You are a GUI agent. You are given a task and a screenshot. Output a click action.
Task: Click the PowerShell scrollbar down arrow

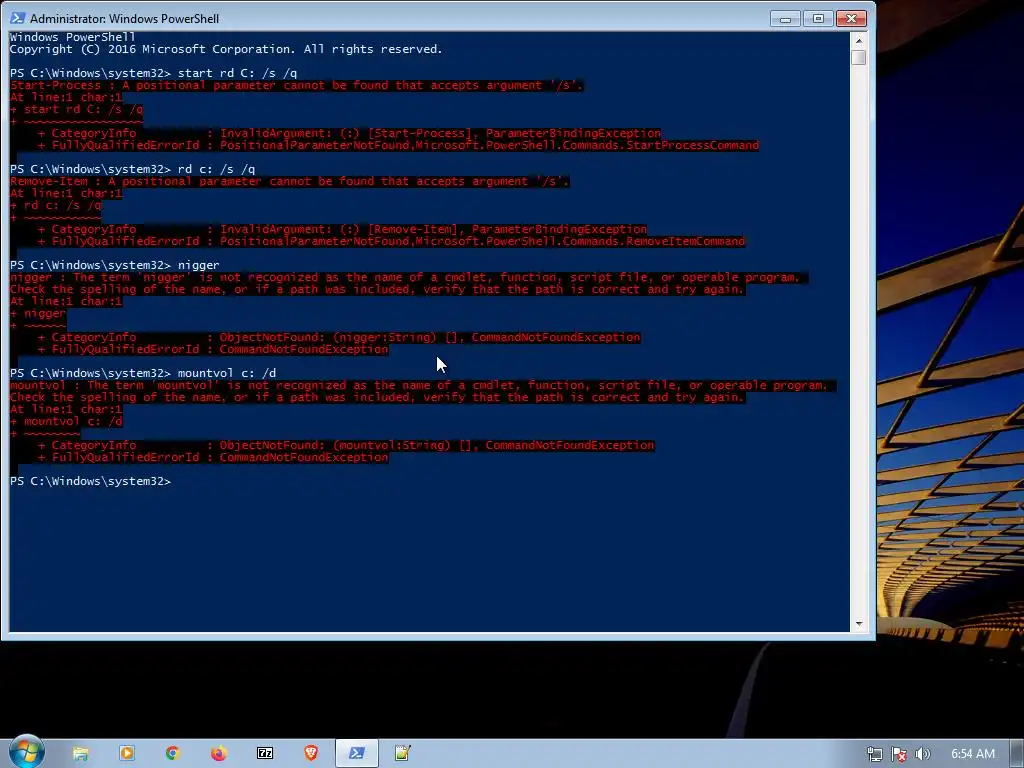tap(859, 624)
